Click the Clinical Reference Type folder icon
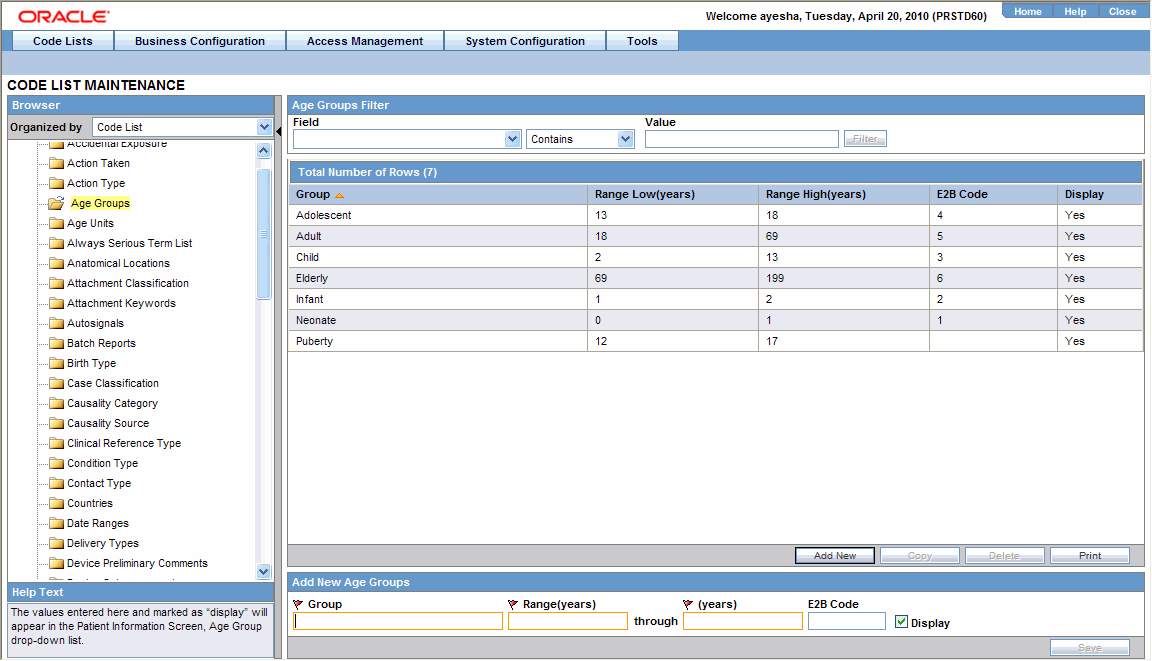The width and height of the screenshot is (1152, 661). pyautogui.click(x=57, y=443)
